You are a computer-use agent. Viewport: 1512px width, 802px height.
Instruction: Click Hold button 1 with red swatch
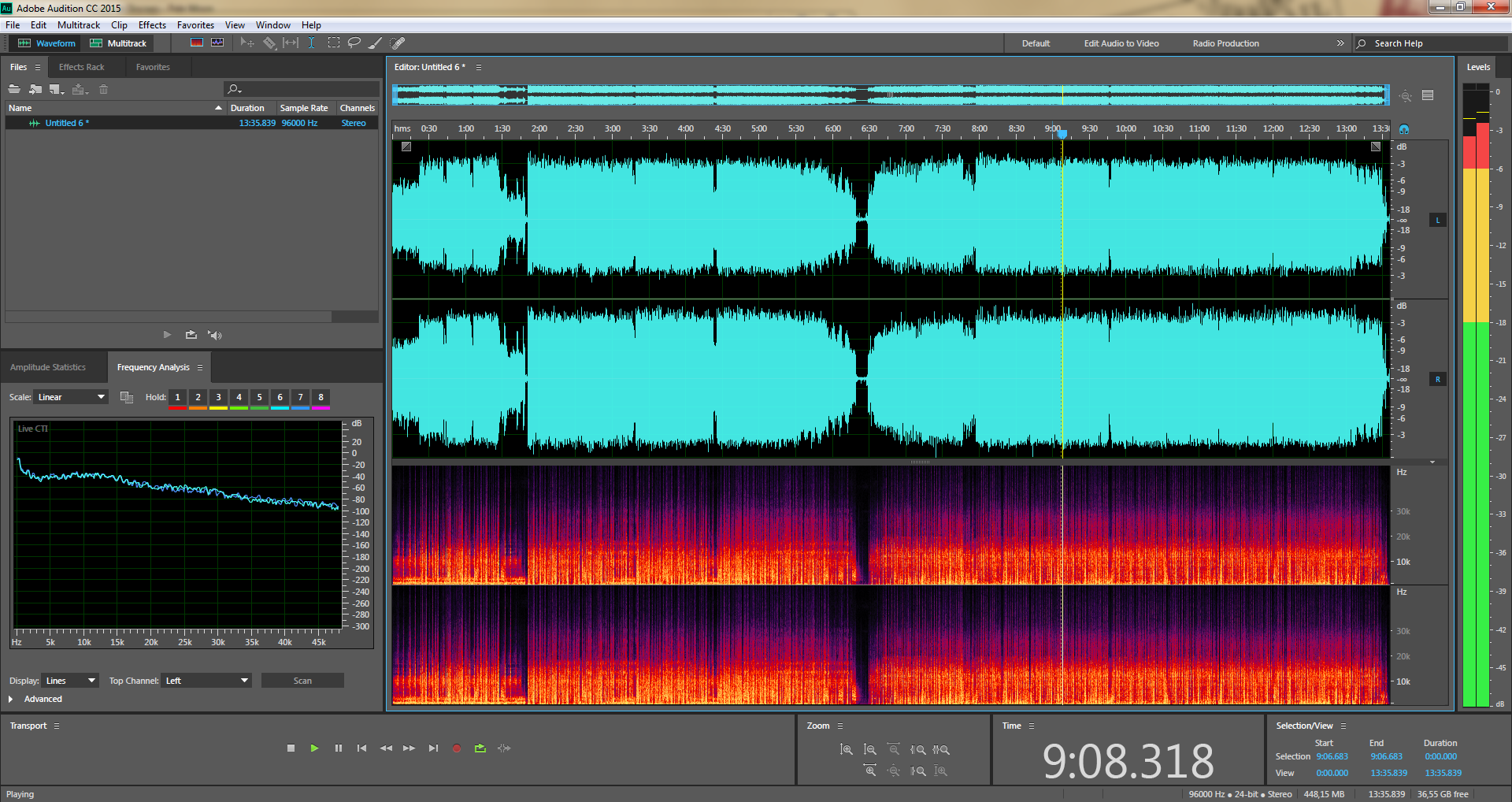pos(177,398)
